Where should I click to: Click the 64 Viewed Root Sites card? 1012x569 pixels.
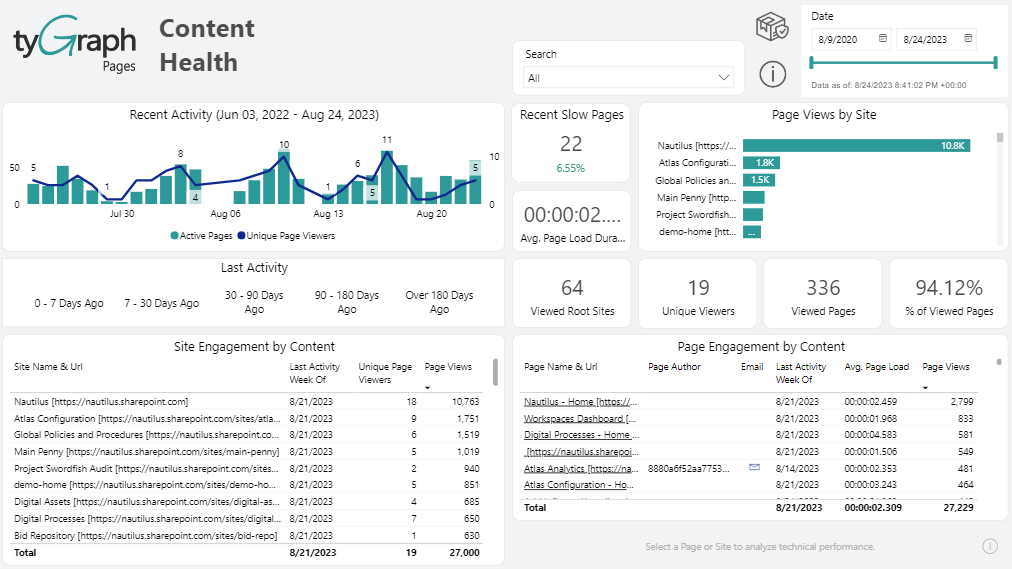click(x=572, y=294)
